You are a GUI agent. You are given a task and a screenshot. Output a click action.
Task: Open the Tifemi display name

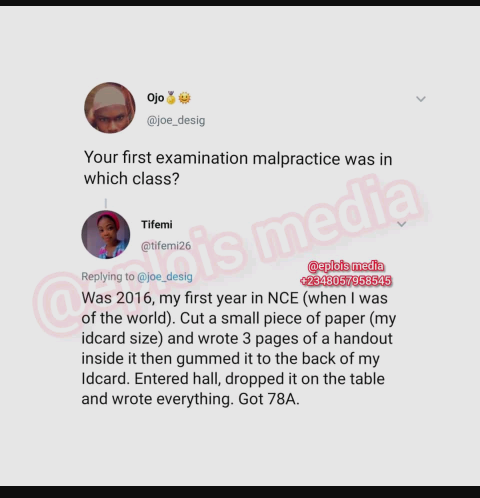(157, 225)
